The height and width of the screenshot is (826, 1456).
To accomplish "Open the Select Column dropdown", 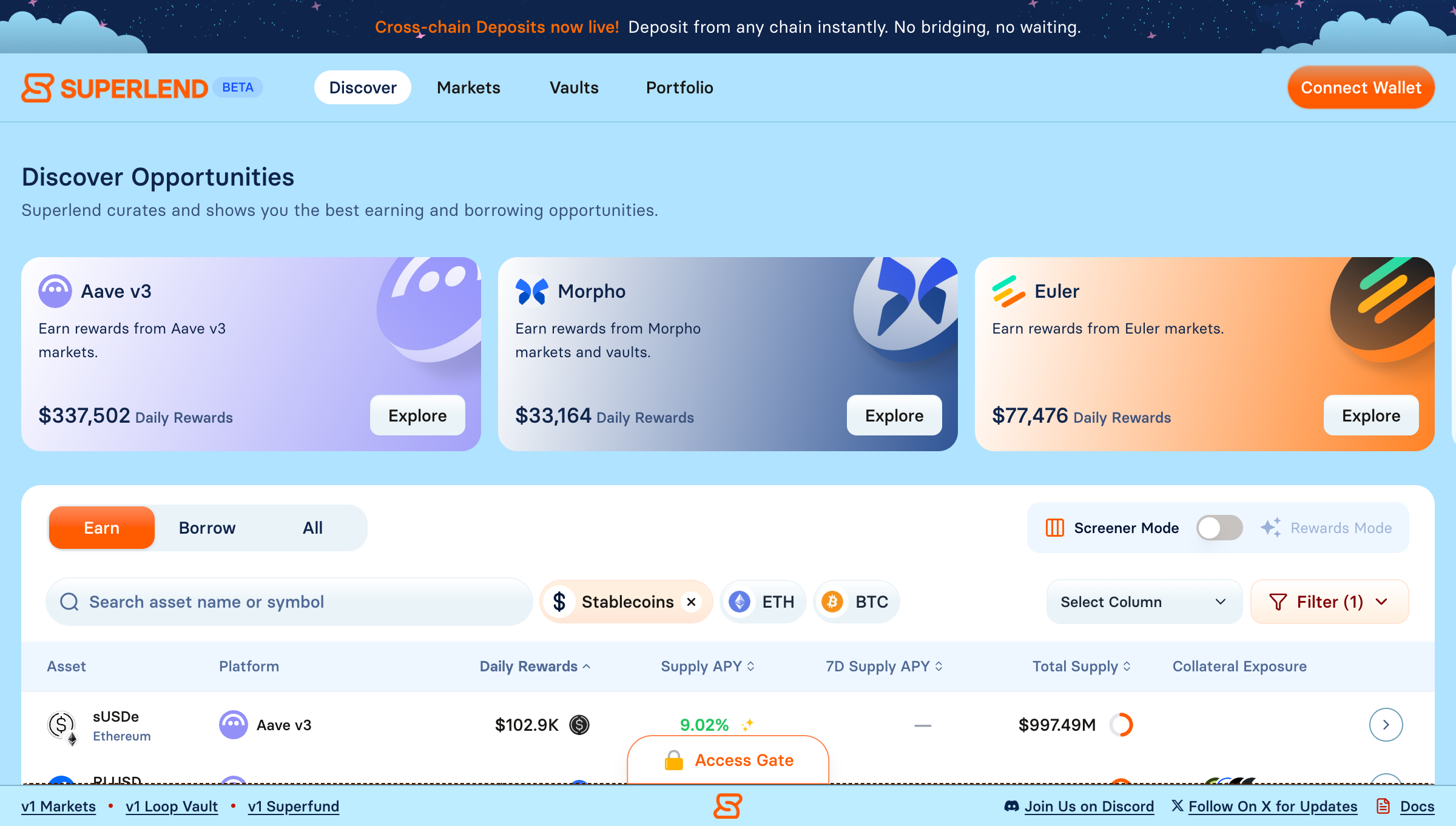I will pos(1144,602).
